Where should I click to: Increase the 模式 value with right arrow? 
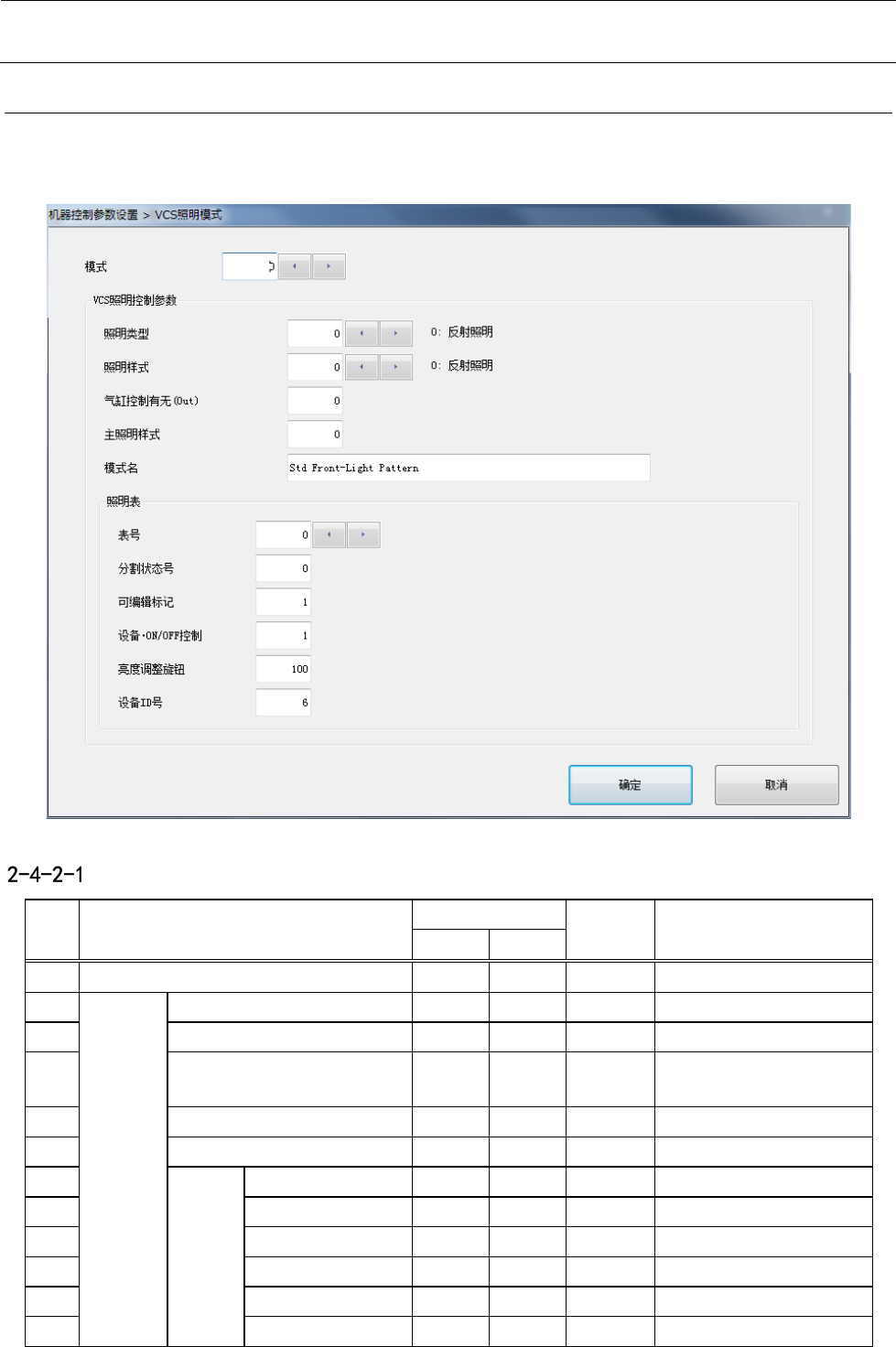click(x=329, y=266)
